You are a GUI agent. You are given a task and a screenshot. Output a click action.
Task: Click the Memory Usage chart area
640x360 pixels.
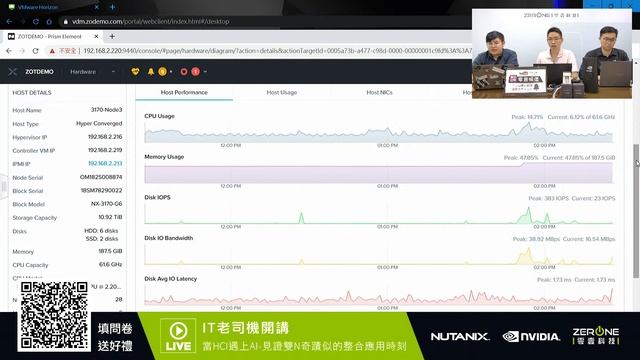coord(378,173)
